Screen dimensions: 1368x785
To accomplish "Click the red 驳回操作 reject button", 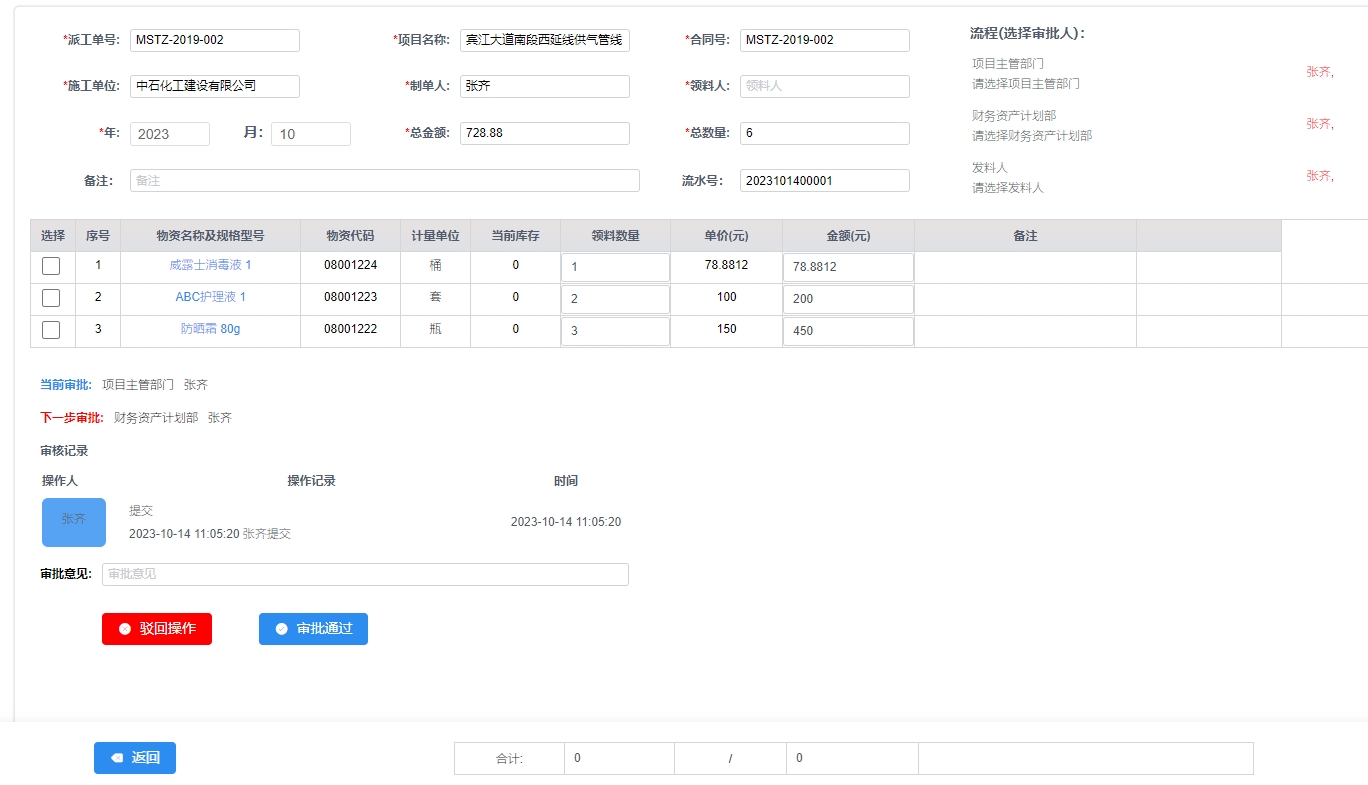I will [157, 629].
